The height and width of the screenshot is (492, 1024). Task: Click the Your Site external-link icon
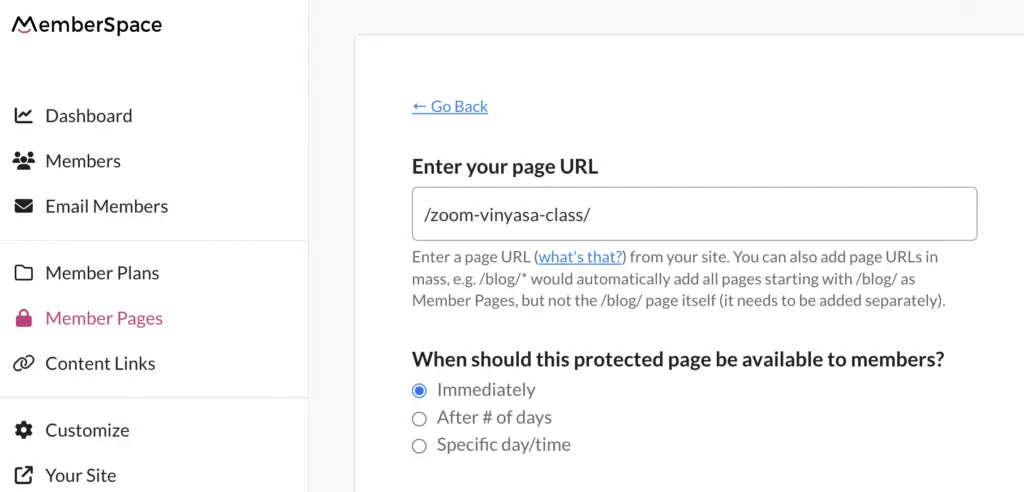click(24, 475)
